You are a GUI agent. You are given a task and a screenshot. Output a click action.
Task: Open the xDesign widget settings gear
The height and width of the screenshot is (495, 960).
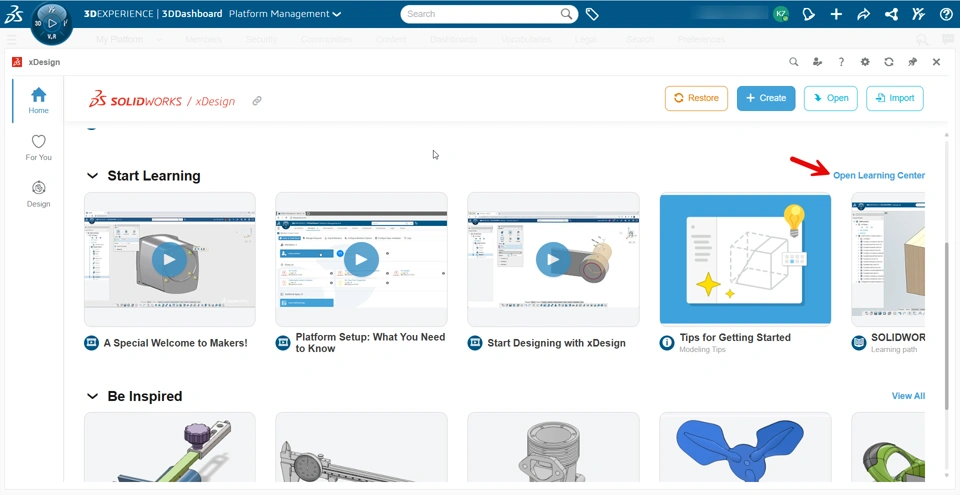coord(865,62)
